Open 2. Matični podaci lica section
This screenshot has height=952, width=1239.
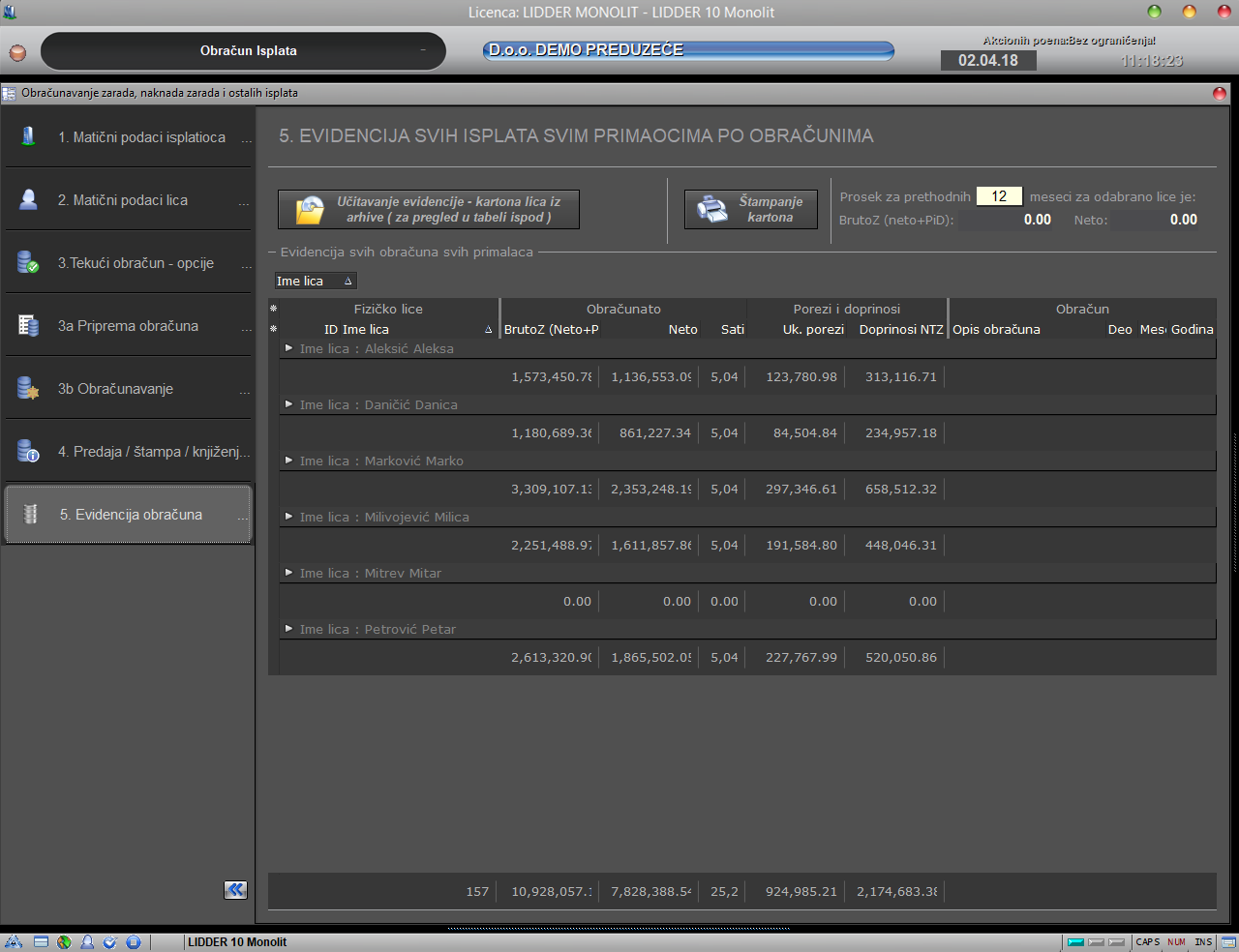[129, 199]
